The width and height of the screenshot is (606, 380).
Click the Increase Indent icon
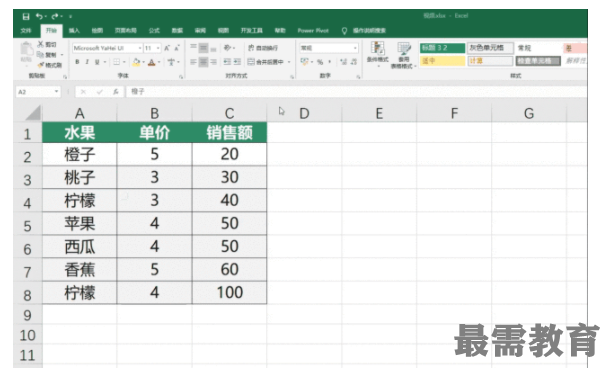237,62
